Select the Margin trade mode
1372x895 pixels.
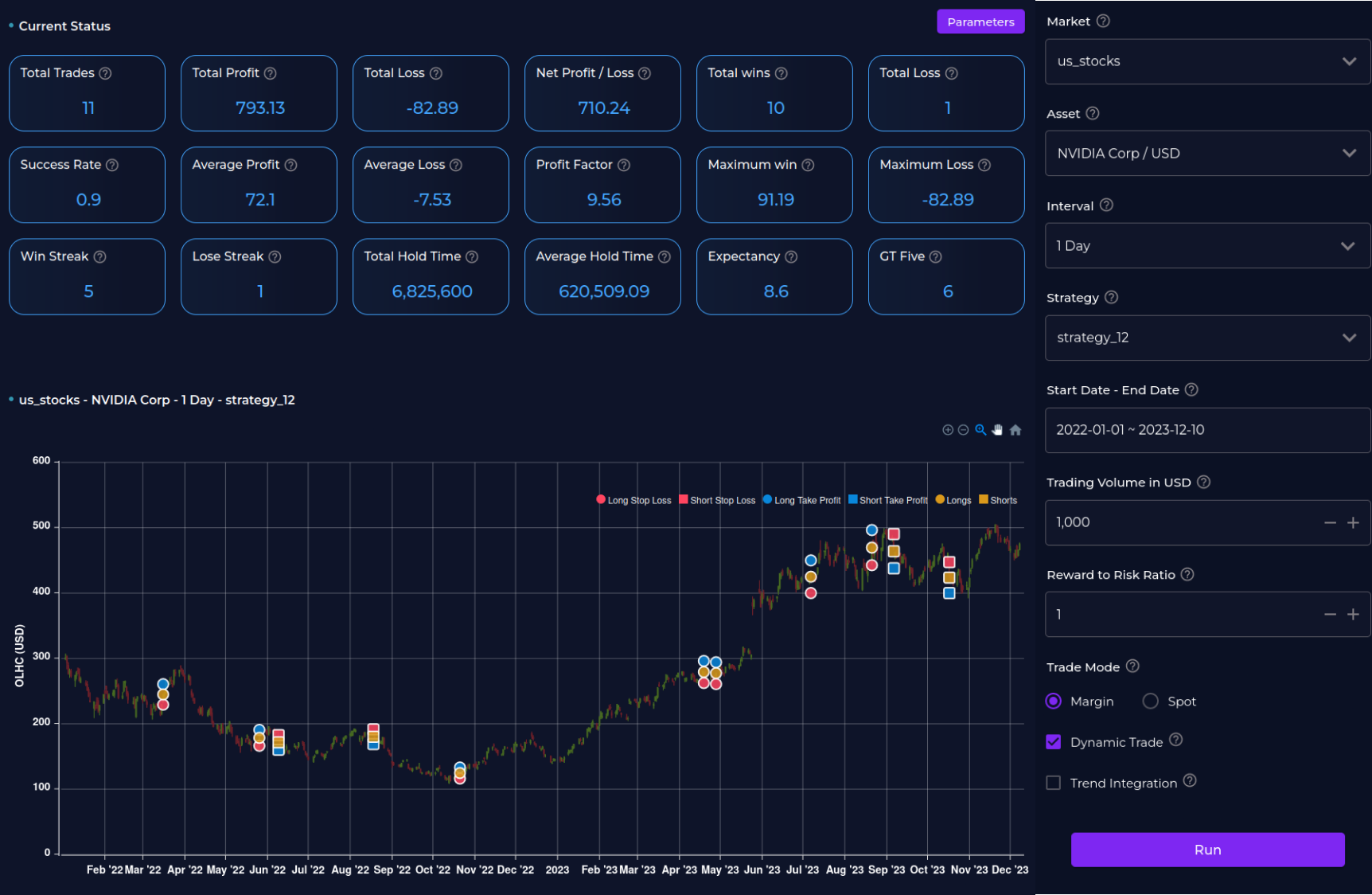(x=1054, y=702)
